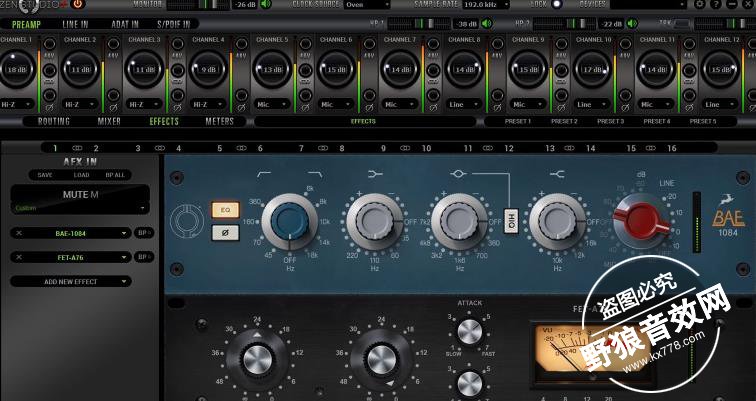Switch to the PREAMP tab

[26, 24]
